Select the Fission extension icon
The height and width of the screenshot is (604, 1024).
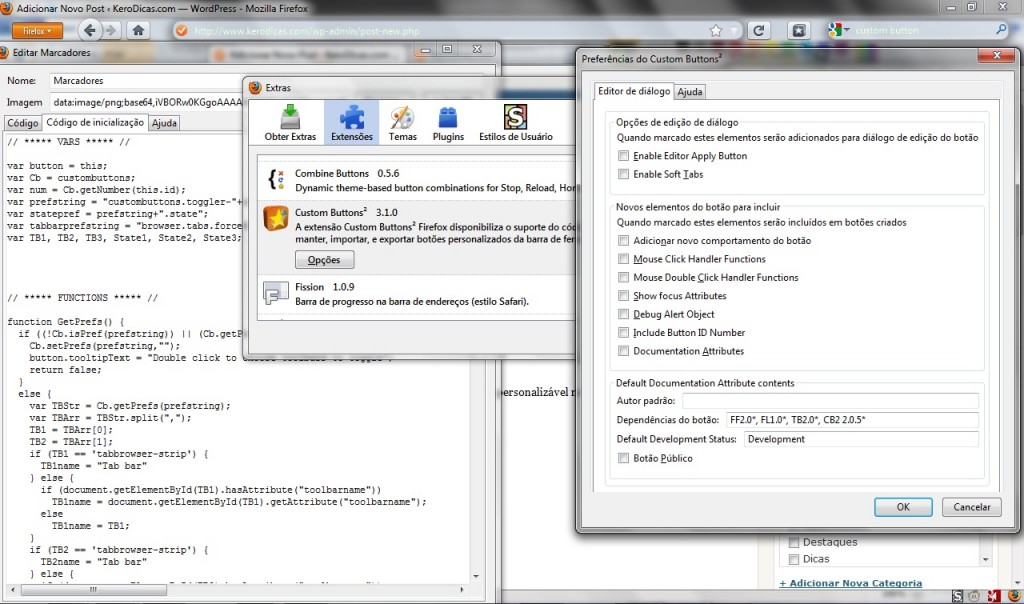click(x=275, y=293)
